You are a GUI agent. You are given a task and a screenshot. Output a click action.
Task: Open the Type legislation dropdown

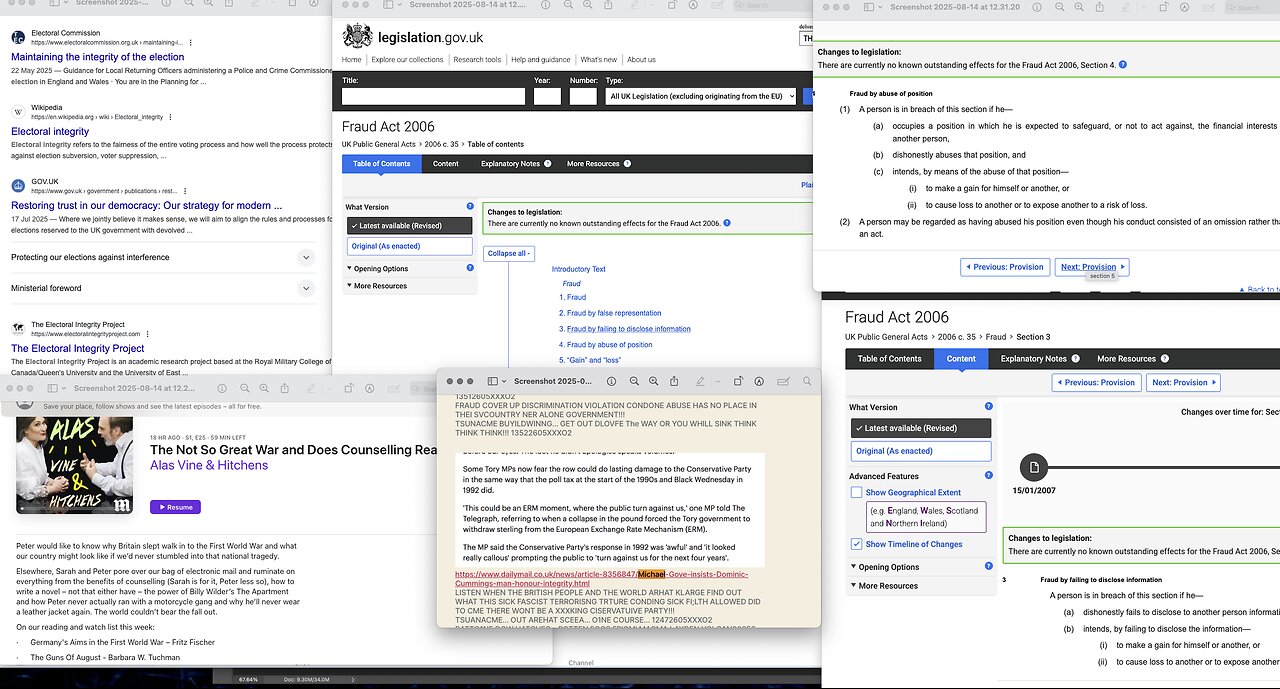tap(701, 96)
